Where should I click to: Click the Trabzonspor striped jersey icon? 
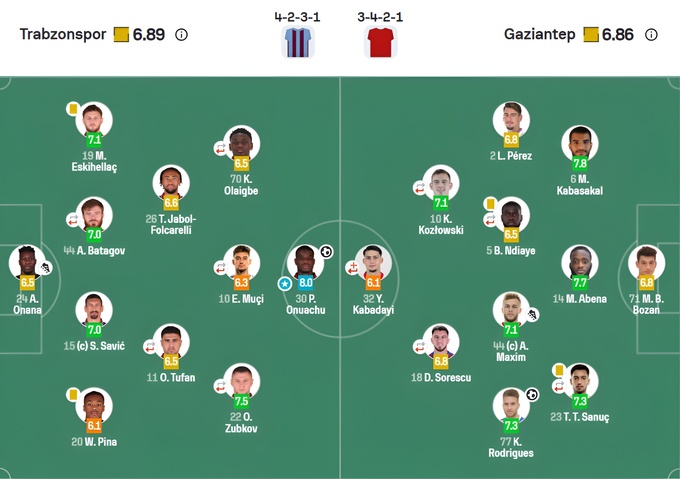(x=298, y=43)
